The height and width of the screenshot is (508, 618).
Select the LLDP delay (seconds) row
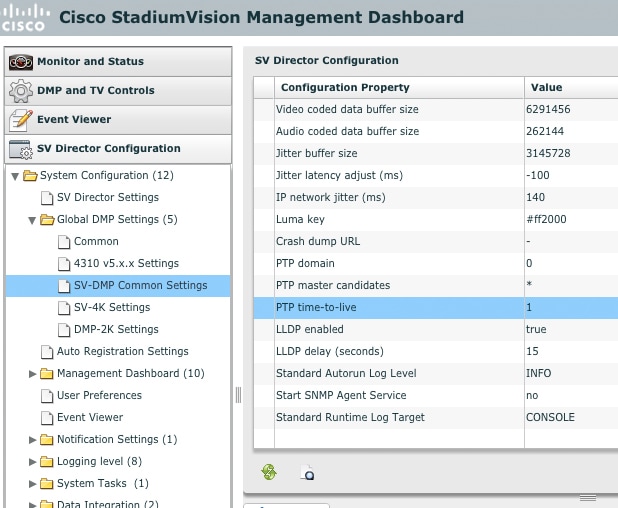click(436, 352)
